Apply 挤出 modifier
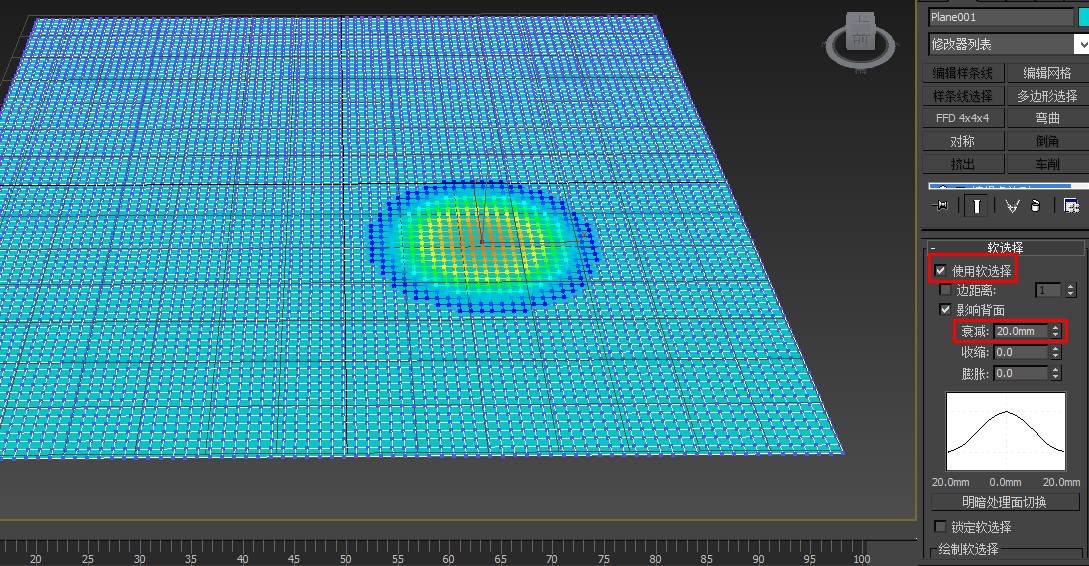Viewport: 1089px width, 566px height. [963, 164]
